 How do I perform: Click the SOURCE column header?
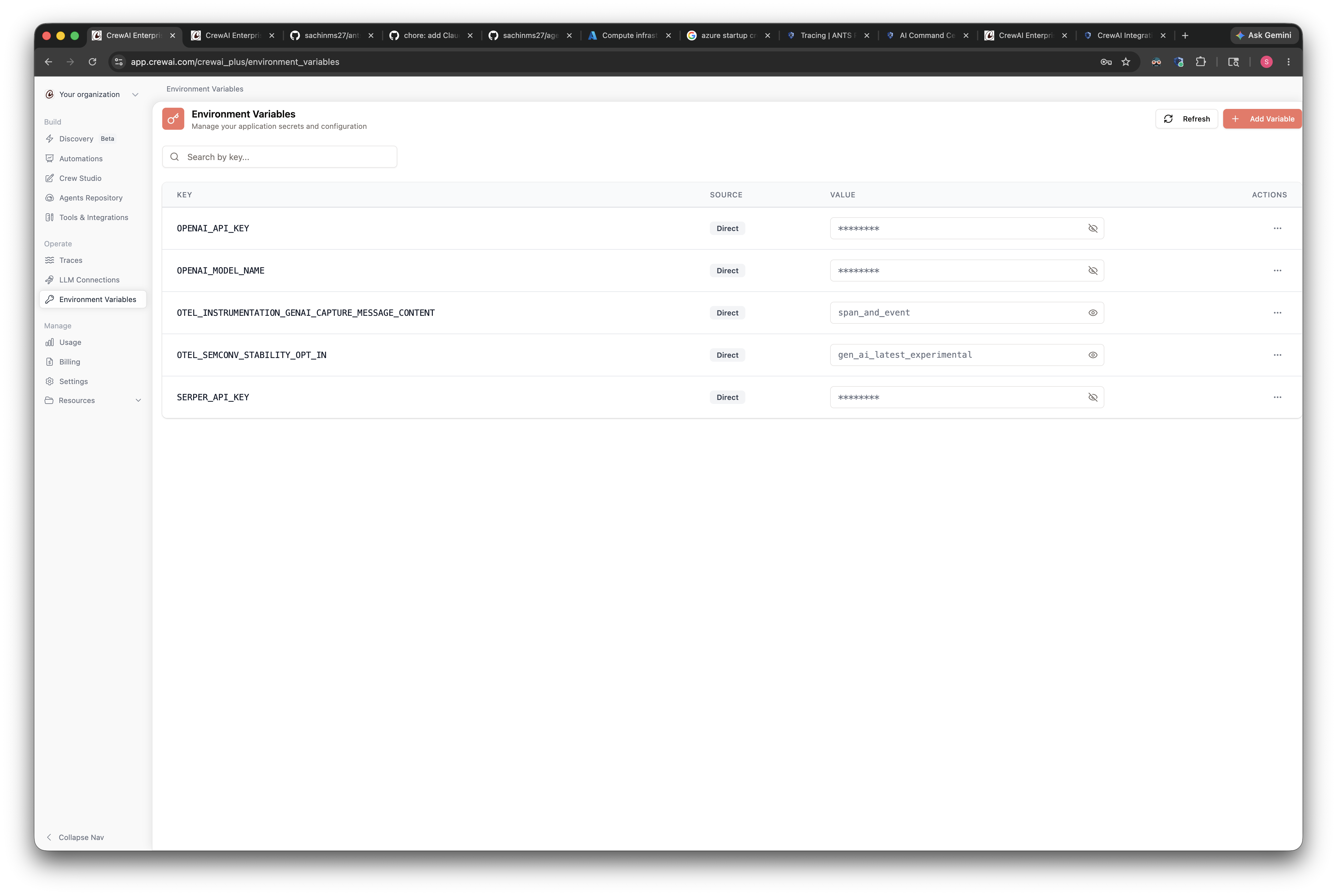[726, 195]
